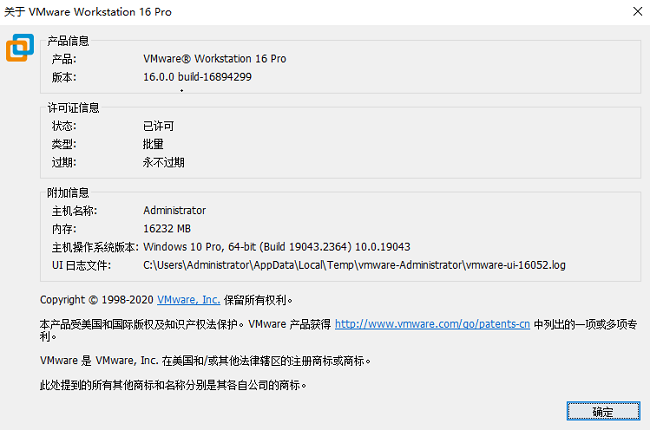Click the memory value 16232 MB
650x430 pixels.
point(168,229)
